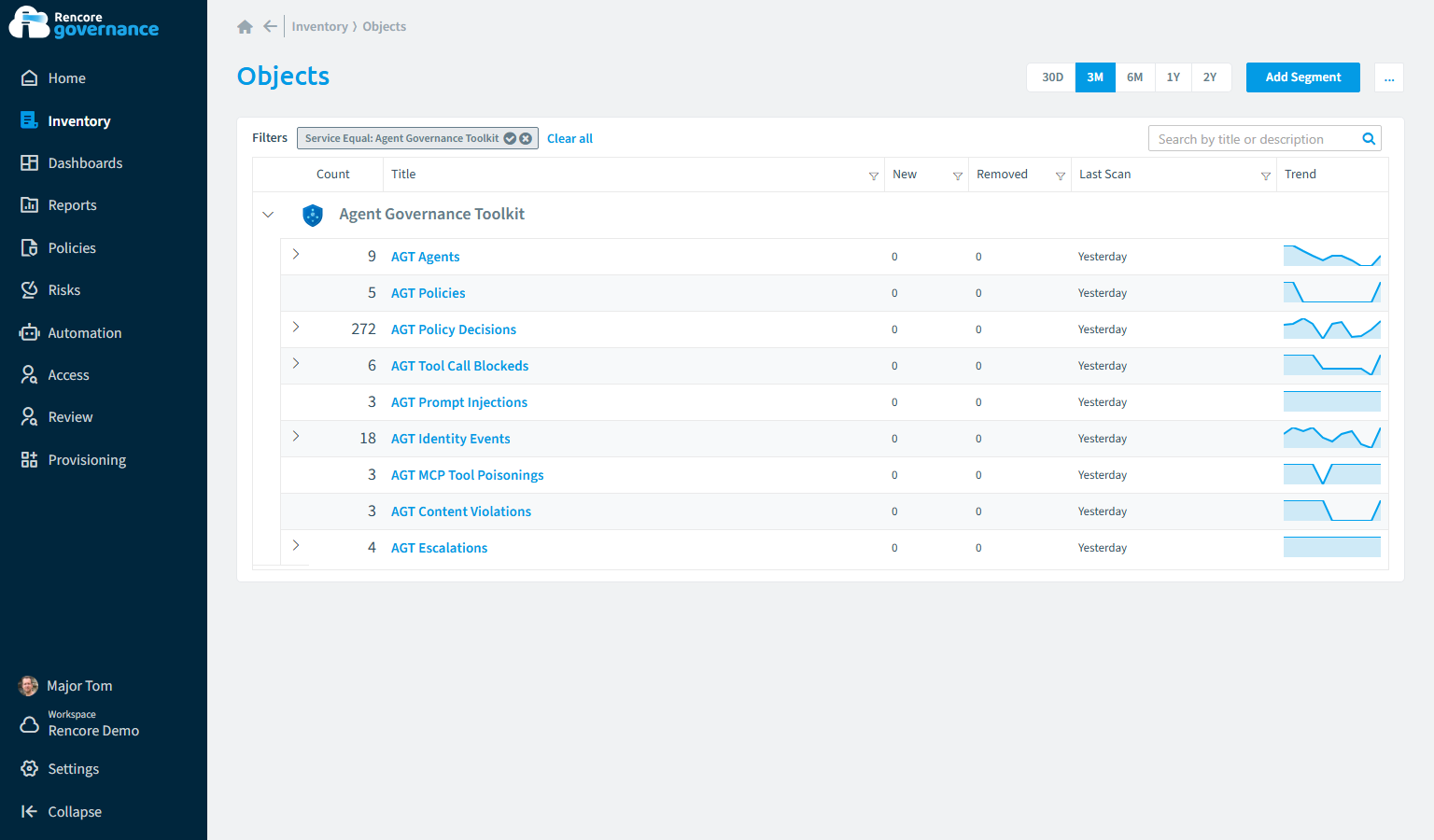Open the AGT Policies link
The height and width of the screenshot is (840, 1434).
(428, 293)
